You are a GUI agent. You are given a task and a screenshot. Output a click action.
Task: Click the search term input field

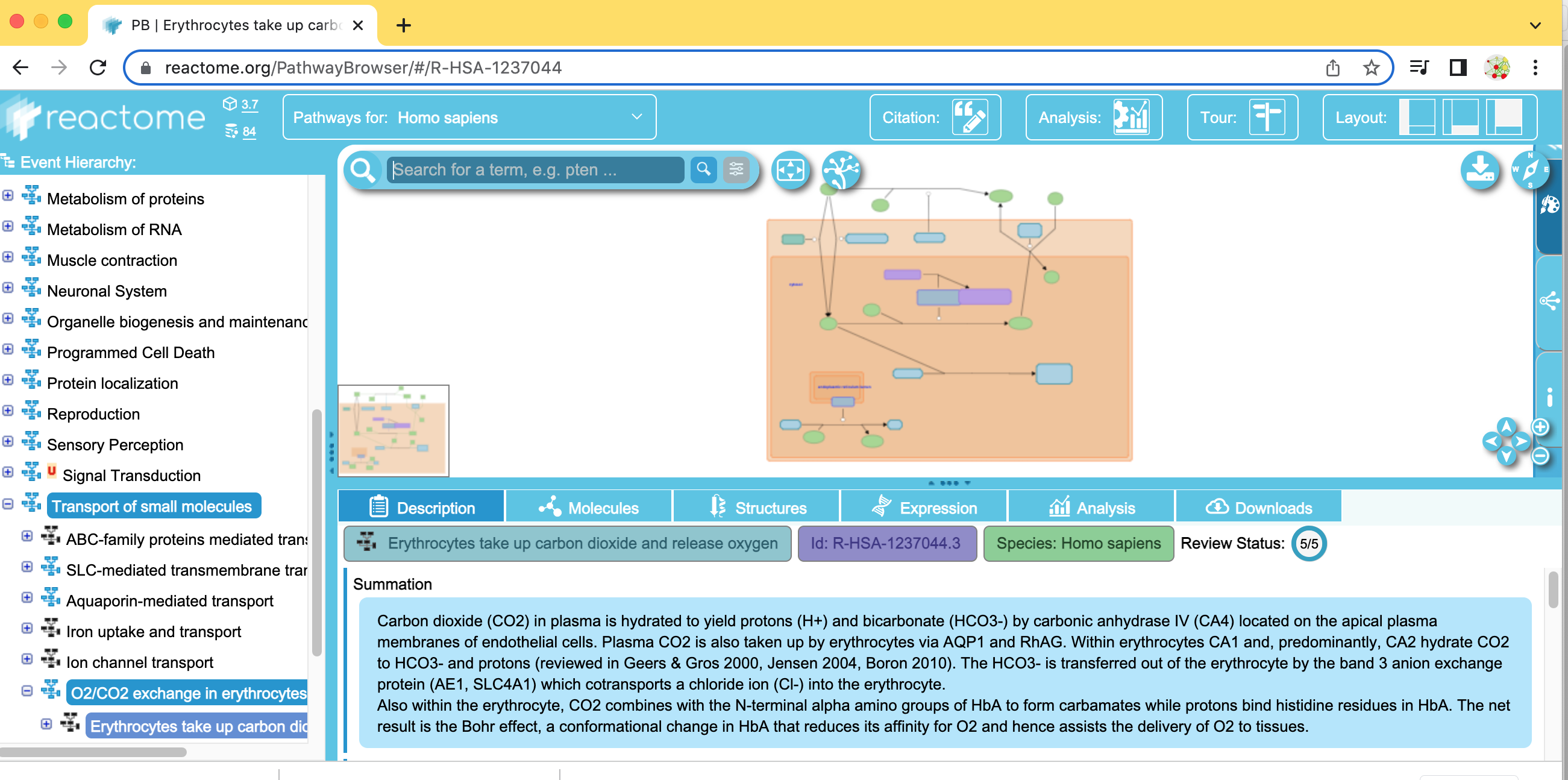pos(535,170)
